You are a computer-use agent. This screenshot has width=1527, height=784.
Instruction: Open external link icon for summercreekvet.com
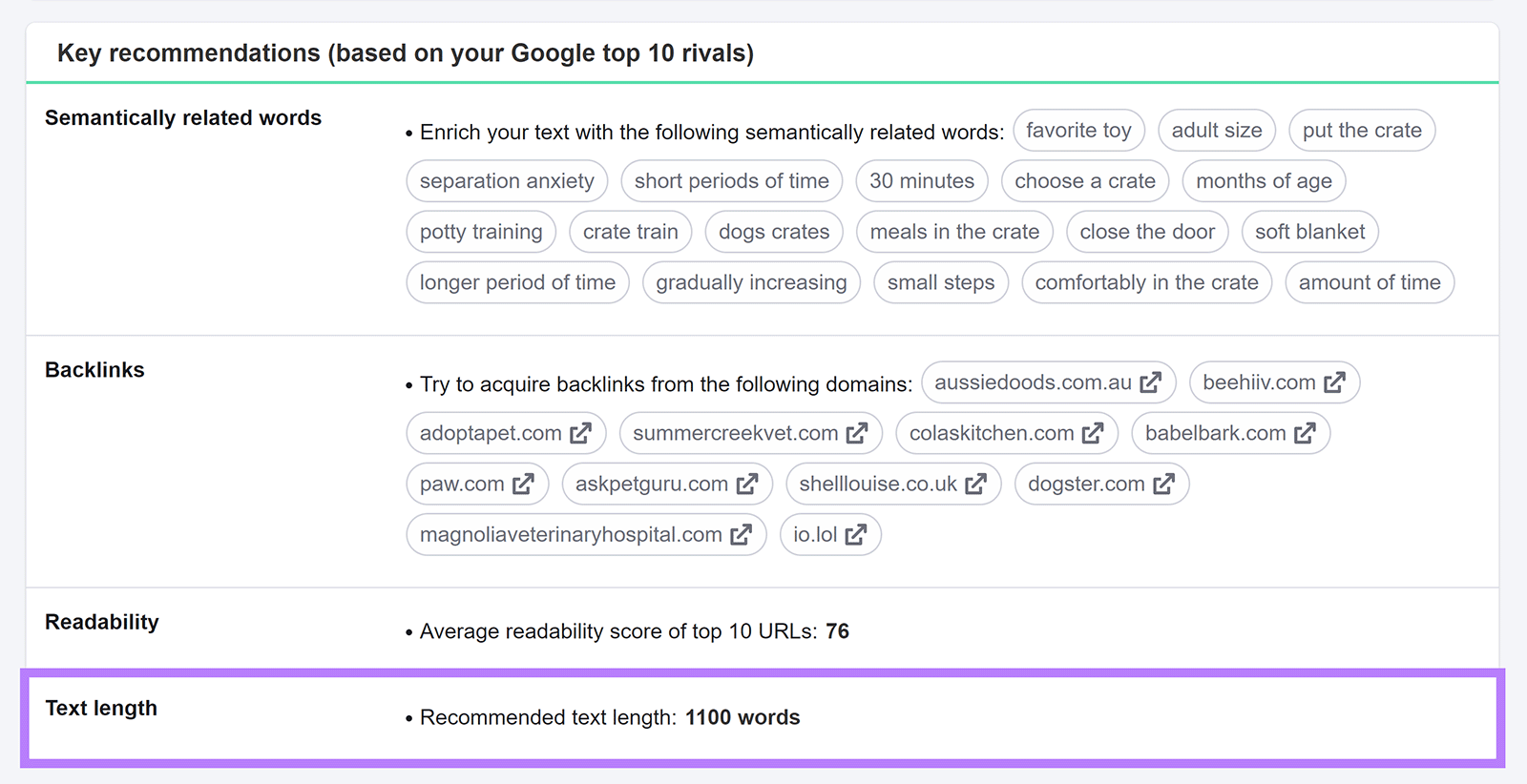(857, 433)
